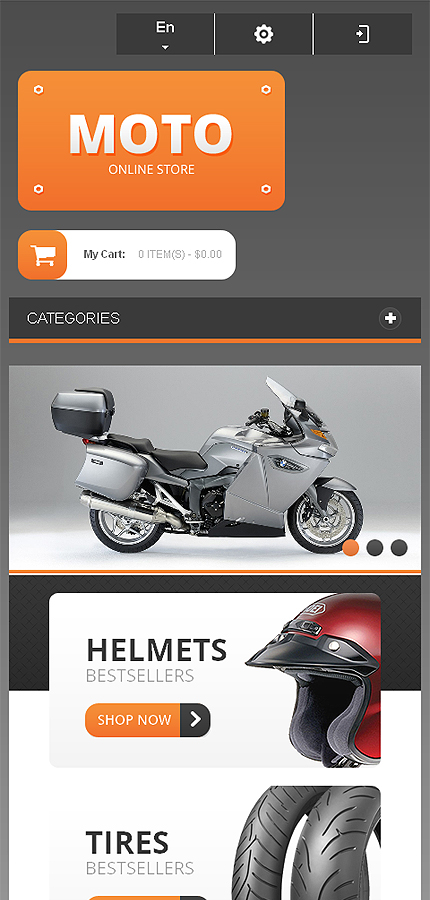Viewport: 430px width, 900px height.
Task: Open the En language dropdown
Action: (165, 34)
